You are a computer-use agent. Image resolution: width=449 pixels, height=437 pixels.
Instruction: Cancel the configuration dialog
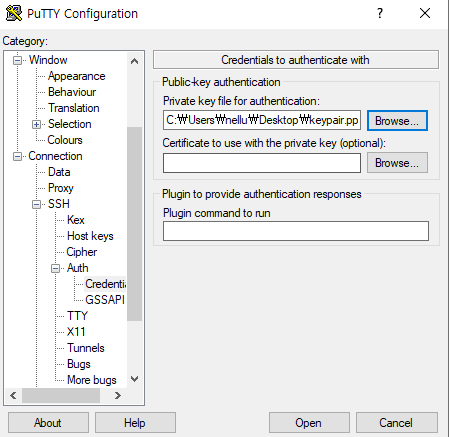click(x=397, y=423)
